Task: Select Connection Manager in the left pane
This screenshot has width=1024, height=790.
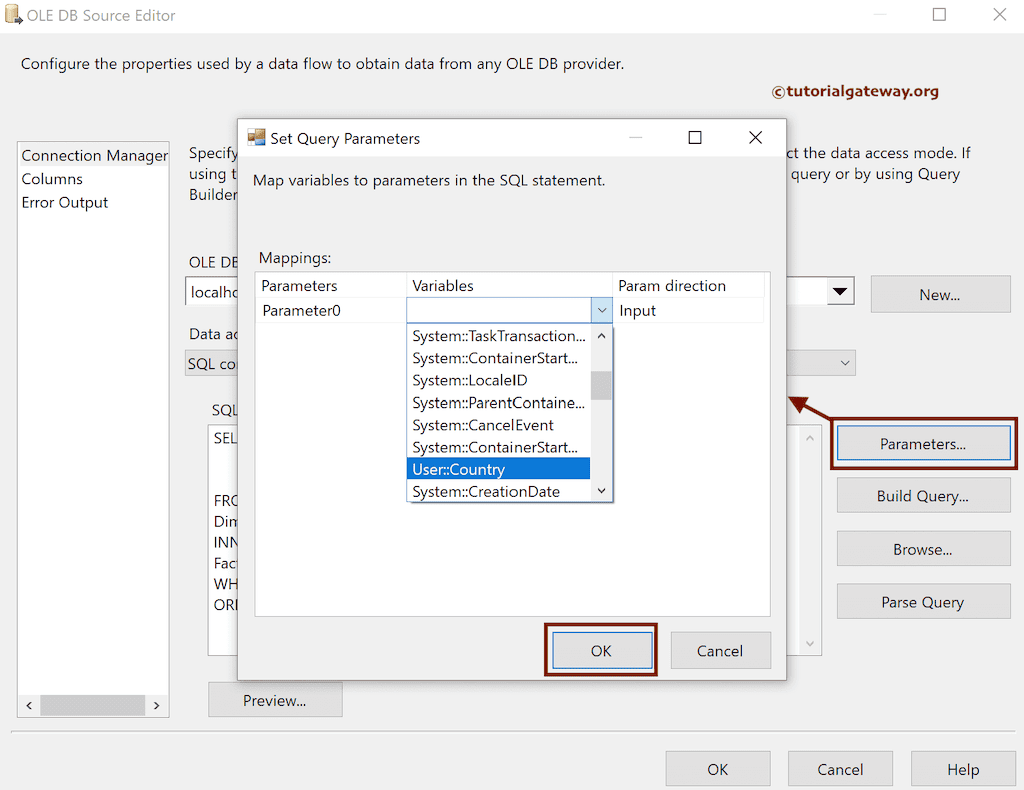Action: pyautogui.click(x=93, y=155)
